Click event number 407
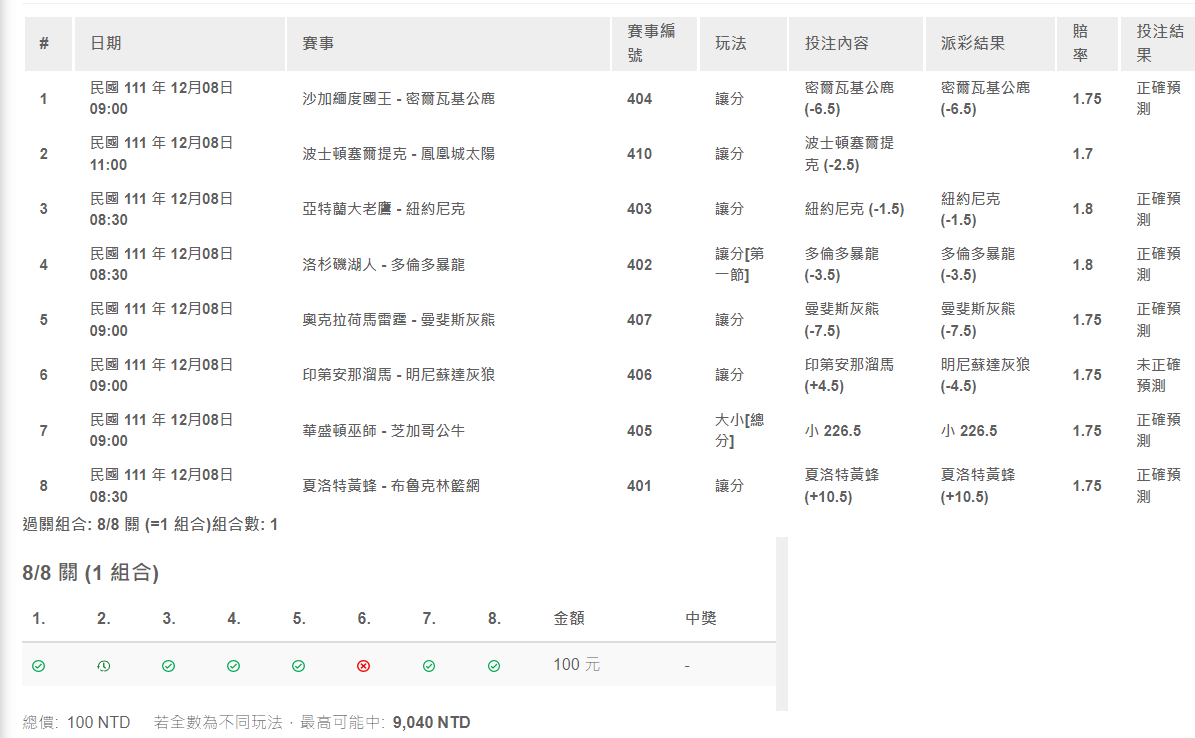 tap(639, 320)
